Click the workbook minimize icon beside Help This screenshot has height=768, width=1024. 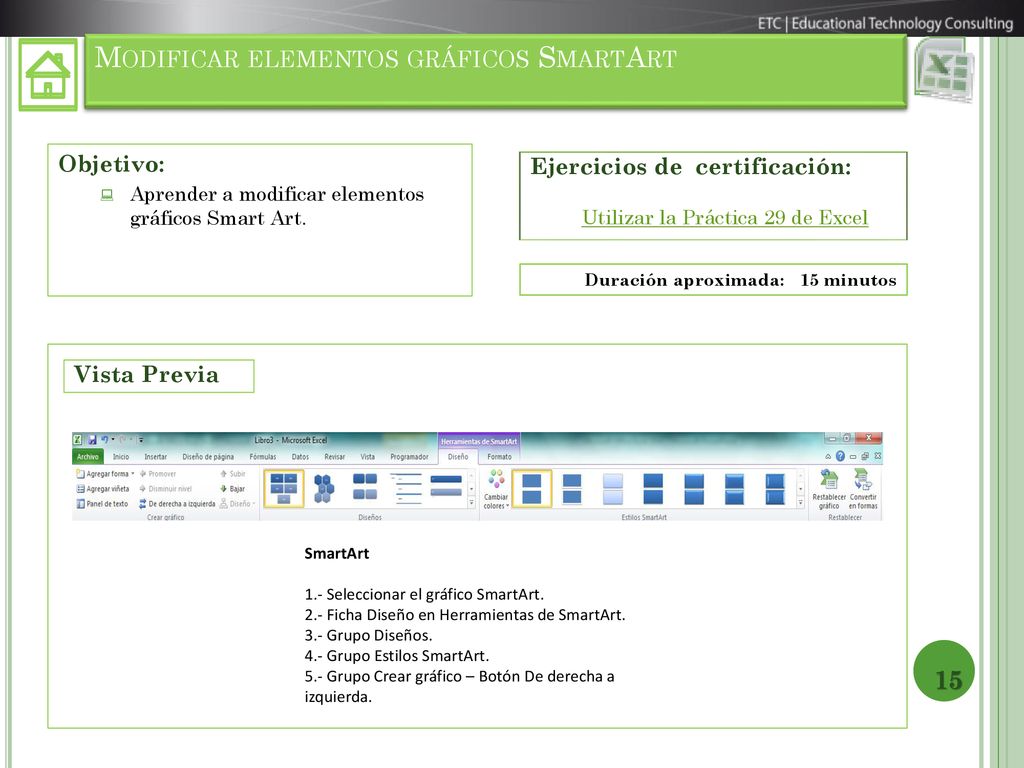coord(852,456)
